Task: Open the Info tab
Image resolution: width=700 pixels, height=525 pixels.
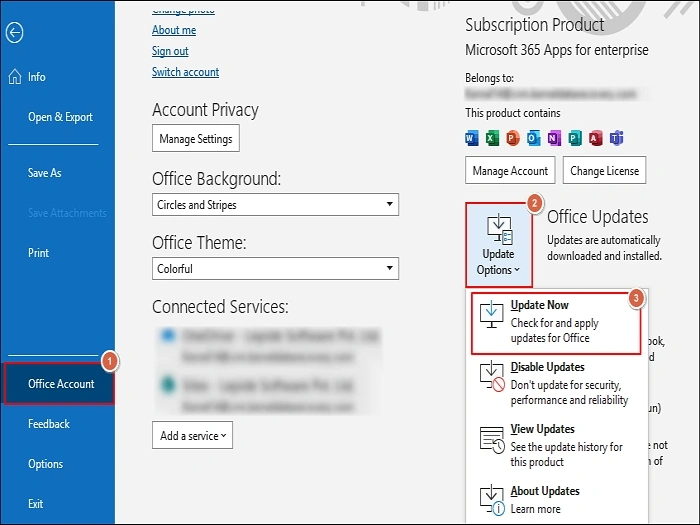Action: pos(37,77)
